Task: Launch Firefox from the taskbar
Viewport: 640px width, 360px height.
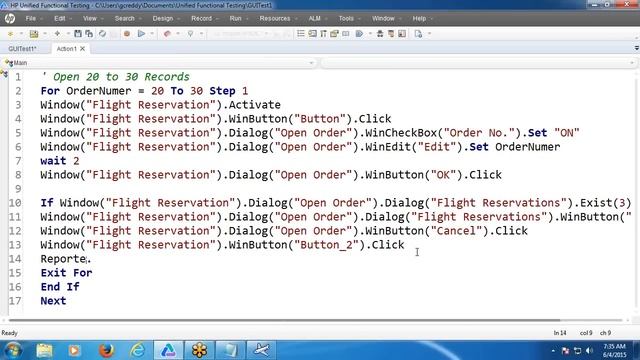Action: (106, 350)
